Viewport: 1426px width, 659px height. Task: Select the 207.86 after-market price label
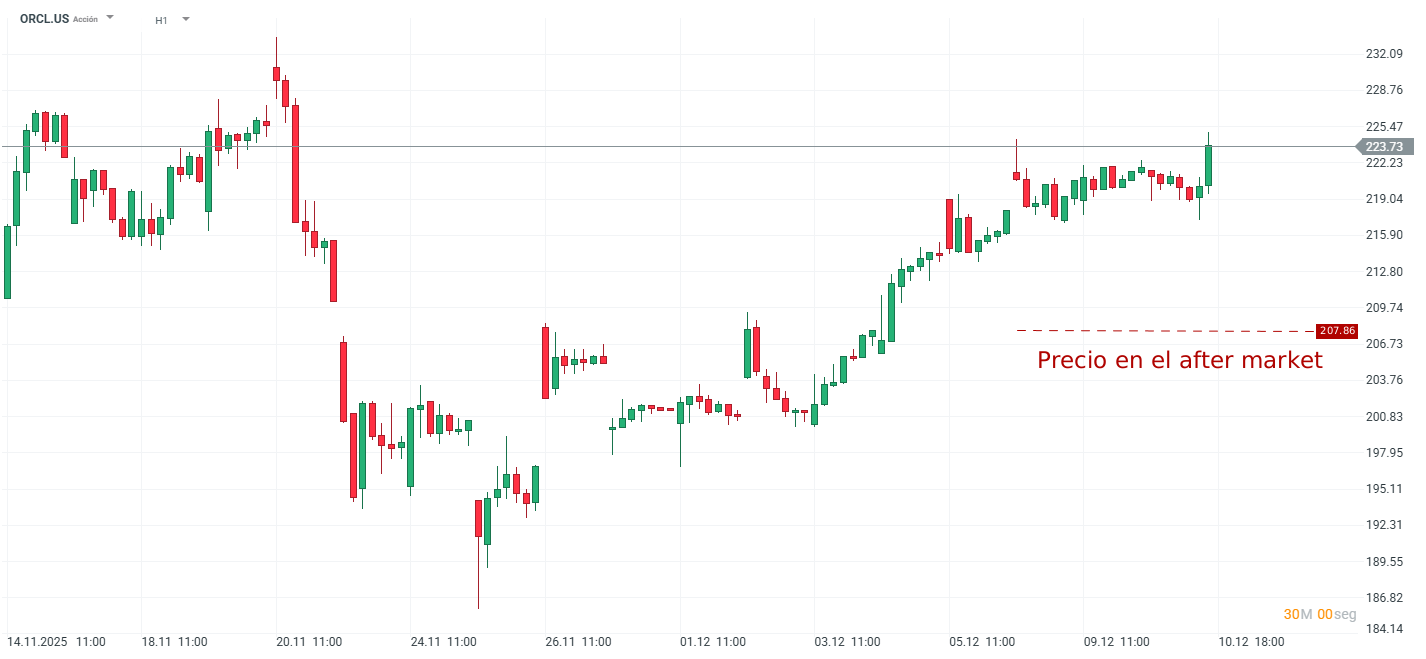click(x=1337, y=329)
